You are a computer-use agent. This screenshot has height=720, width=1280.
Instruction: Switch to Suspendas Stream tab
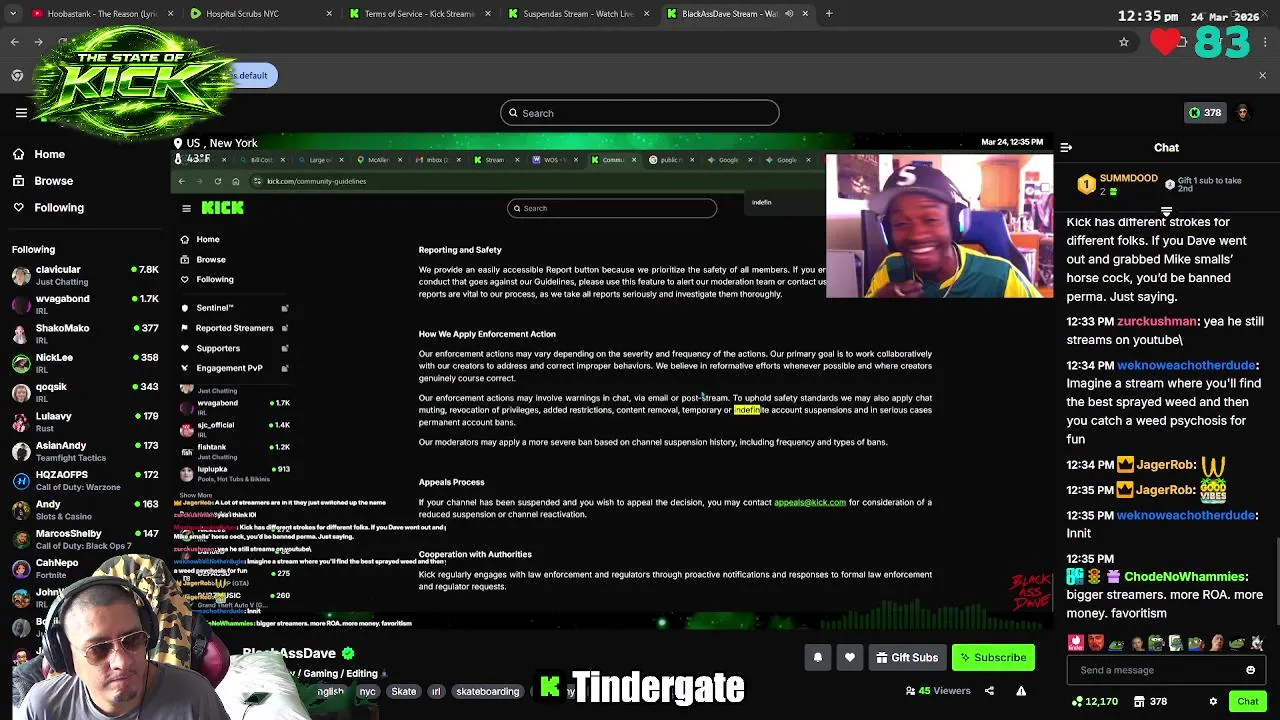pyautogui.click(x=578, y=14)
